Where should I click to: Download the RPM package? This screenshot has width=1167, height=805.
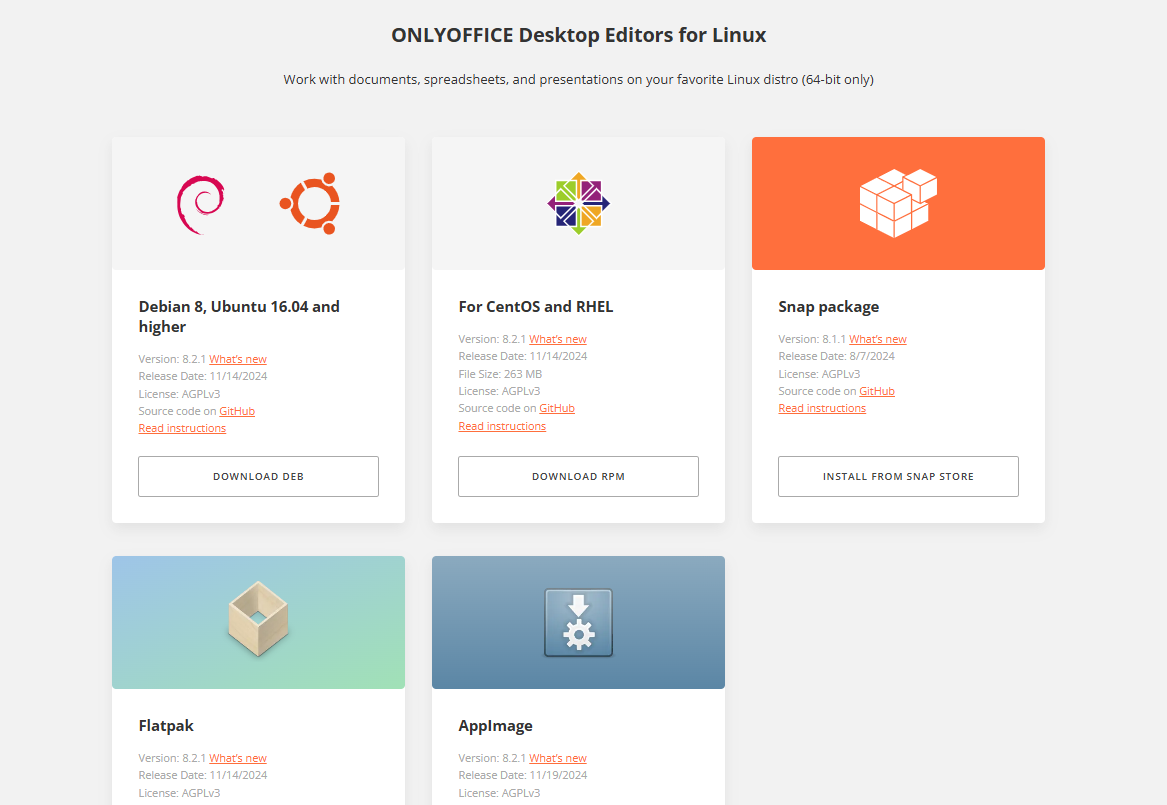coord(578,476)
